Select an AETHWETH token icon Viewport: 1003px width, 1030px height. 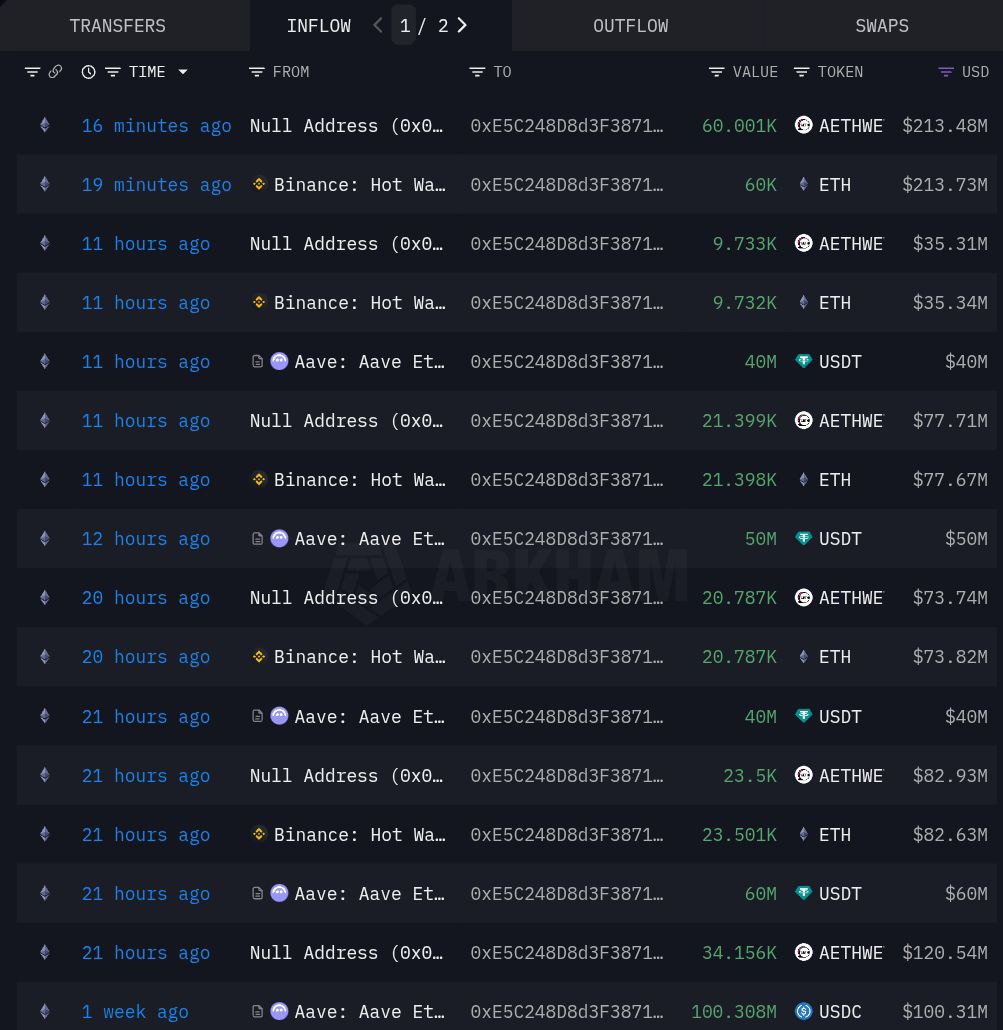803,126
